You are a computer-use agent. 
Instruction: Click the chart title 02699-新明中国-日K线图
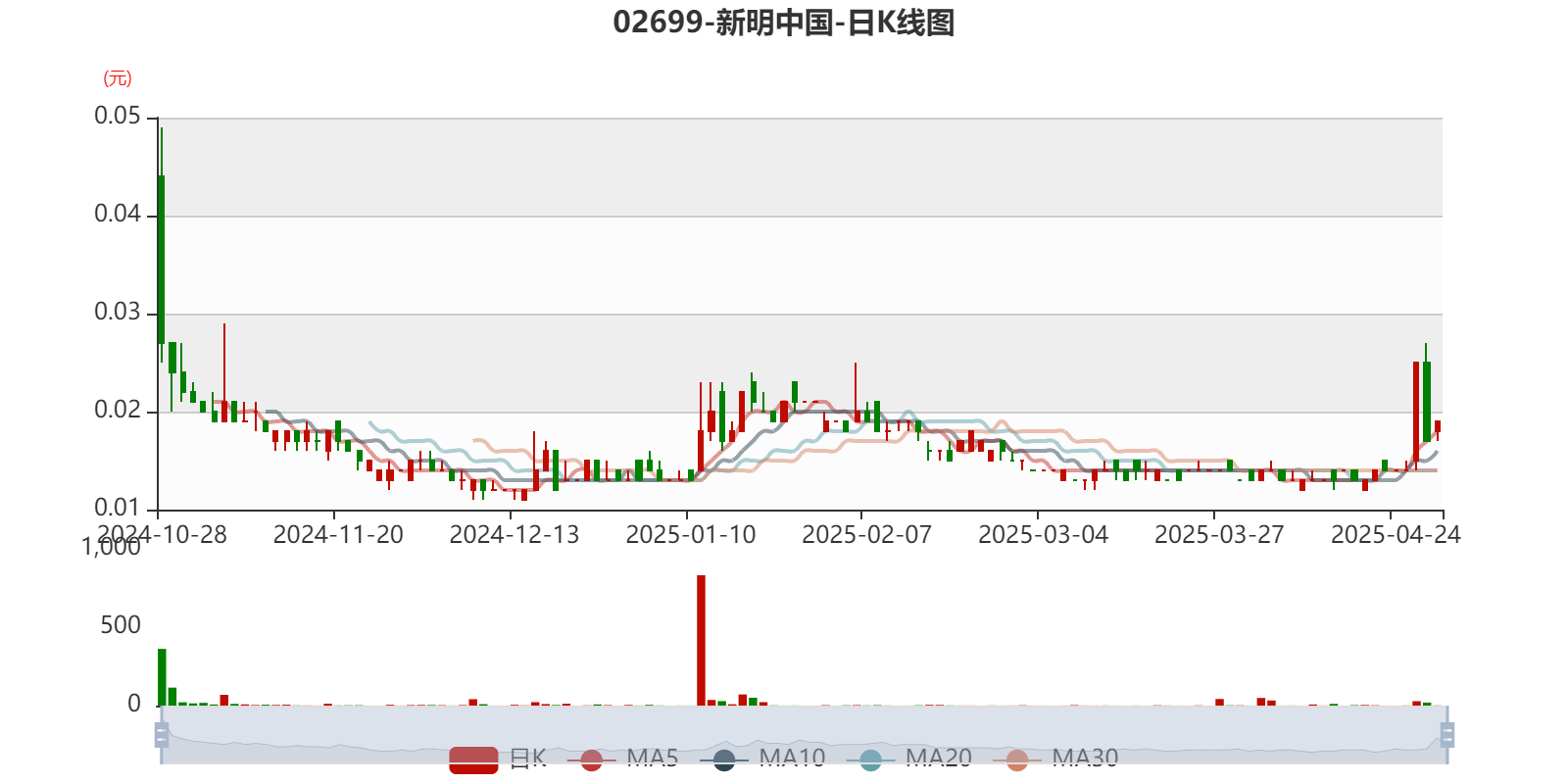(x=784, y=23)
